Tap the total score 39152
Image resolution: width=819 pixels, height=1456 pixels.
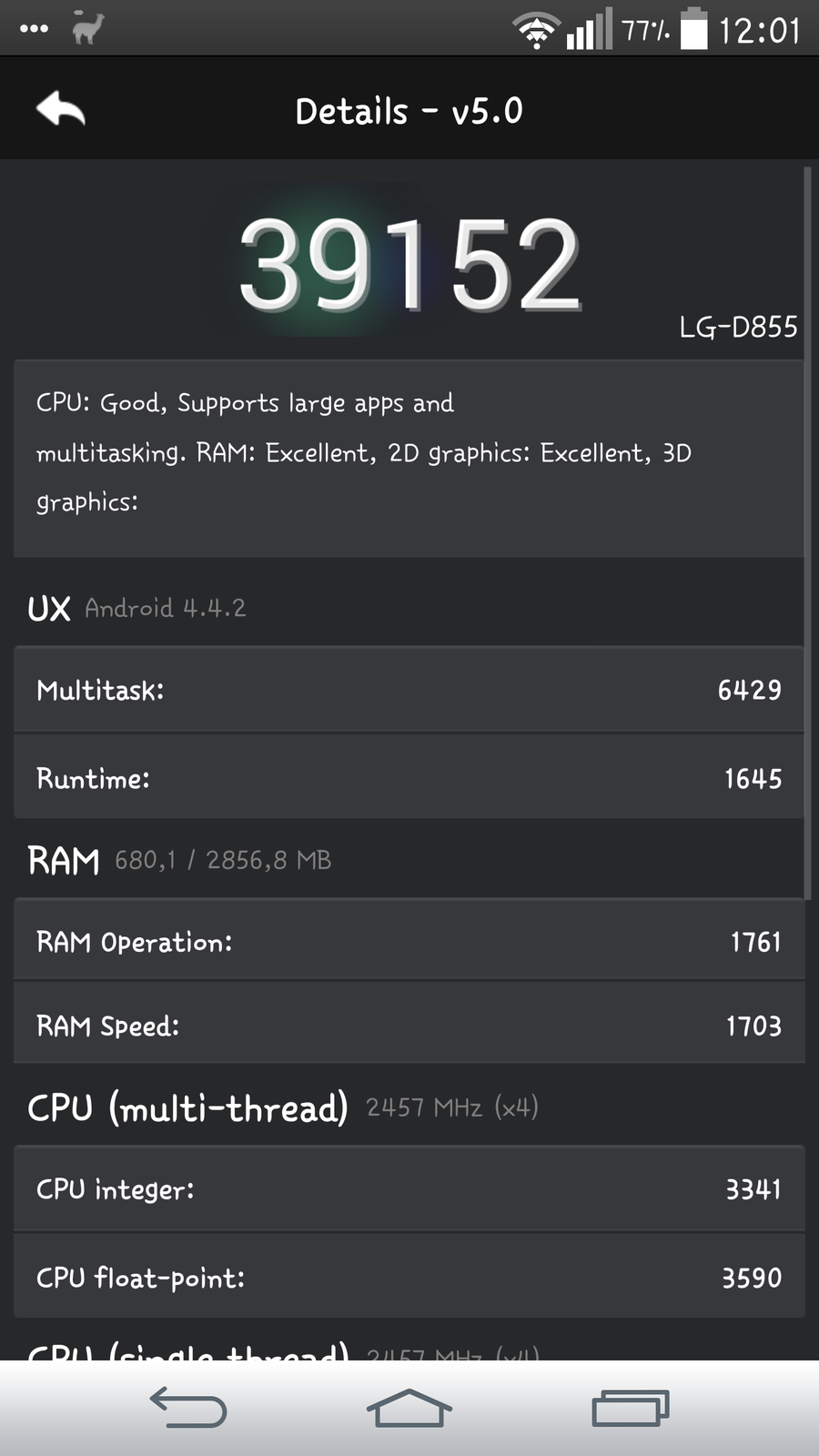click(x=409, y=264)
